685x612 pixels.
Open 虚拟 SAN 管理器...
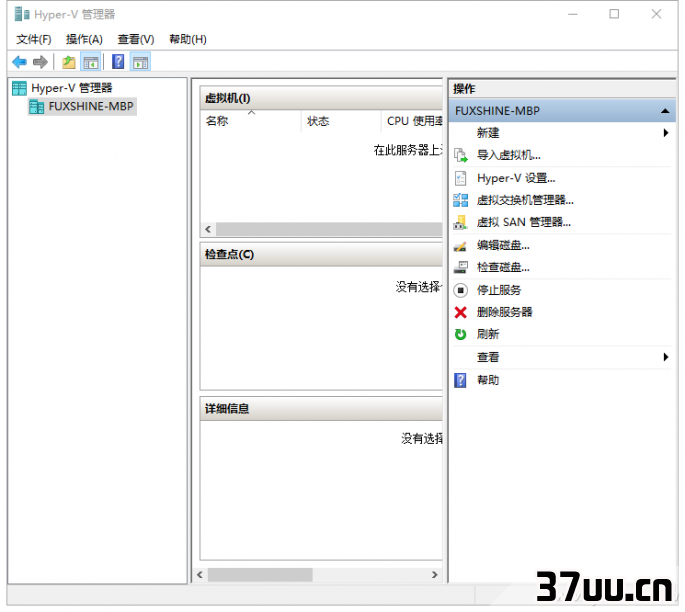coord(524,222)
